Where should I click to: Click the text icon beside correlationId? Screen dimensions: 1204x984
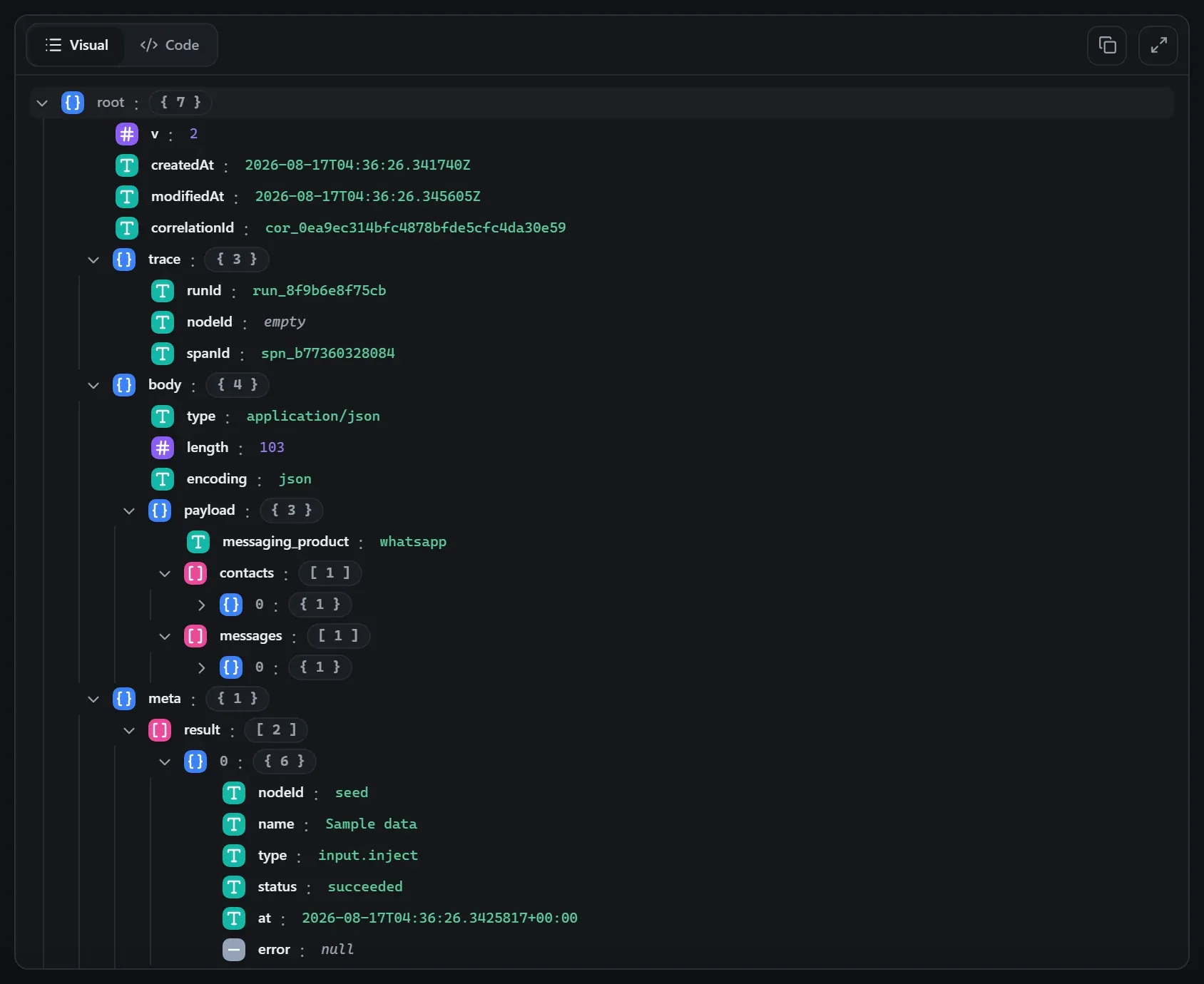pyautogui.click(x=127, y=228)
